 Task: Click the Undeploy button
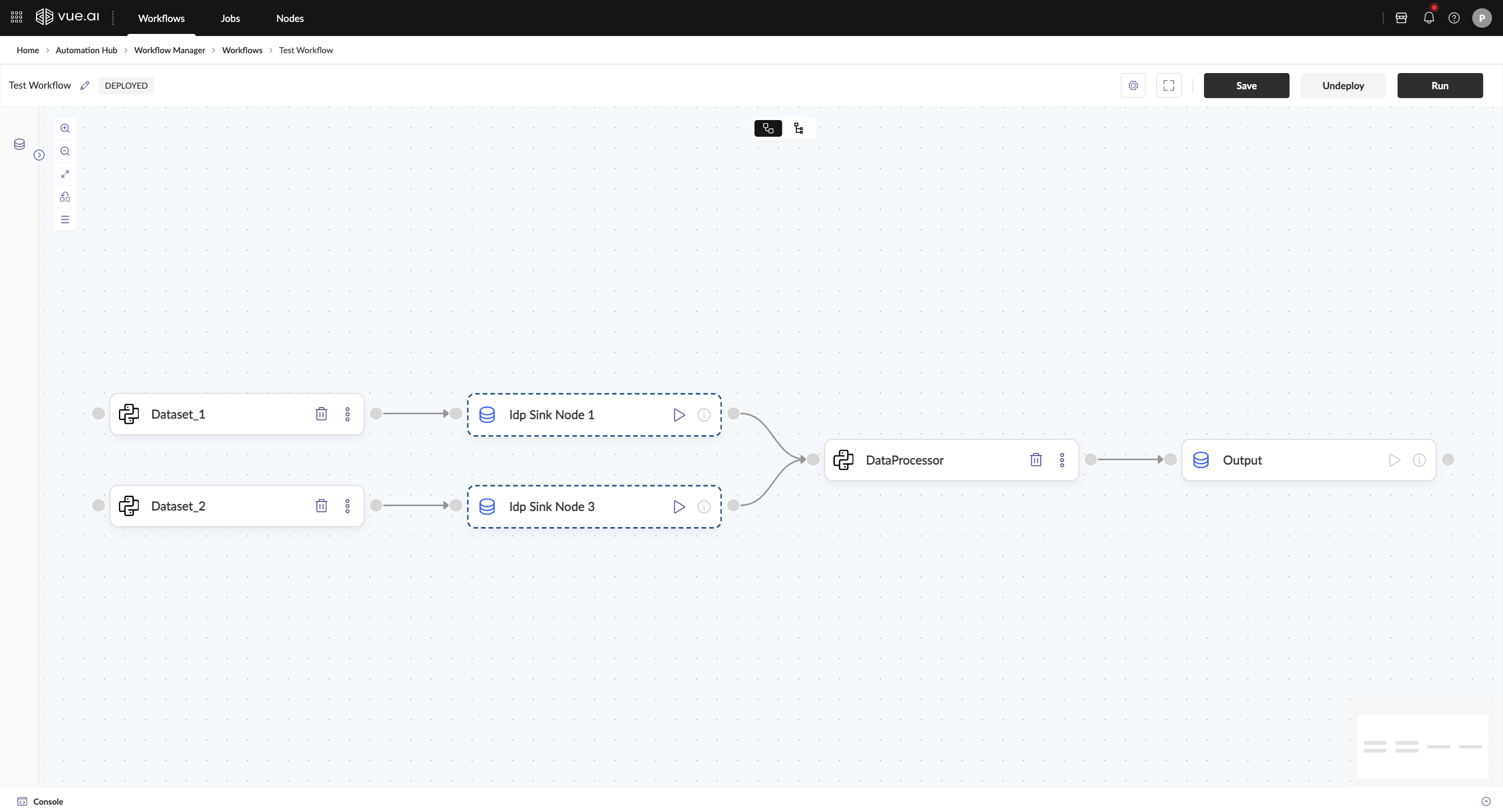click(x=1343, y=86)
